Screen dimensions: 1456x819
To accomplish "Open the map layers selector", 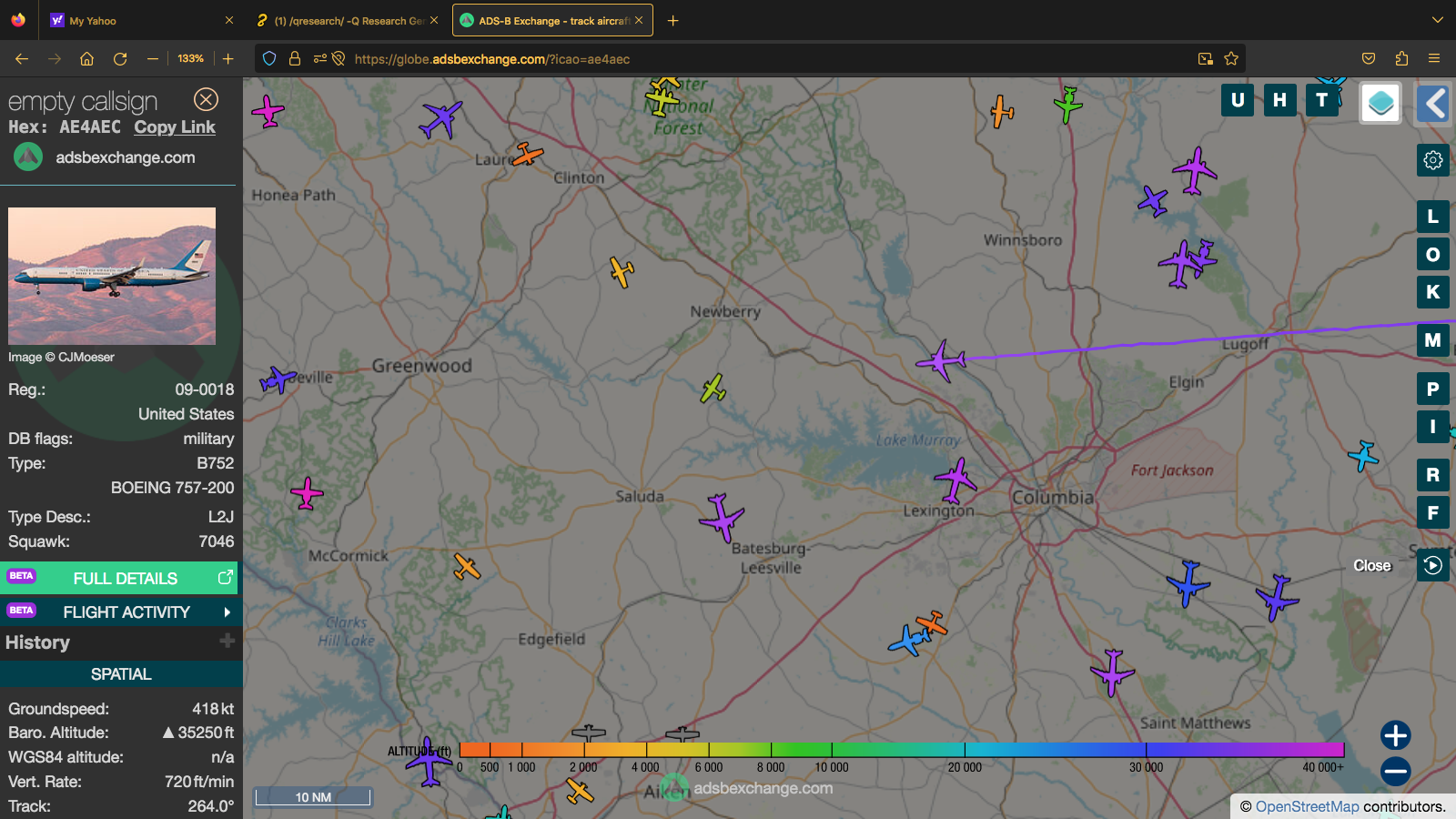I will (x=1380, y=103).
